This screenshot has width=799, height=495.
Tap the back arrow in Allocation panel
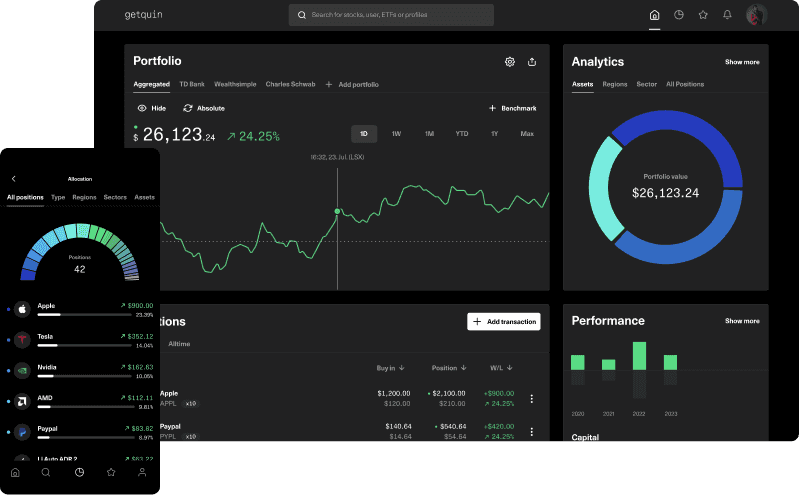14,178
